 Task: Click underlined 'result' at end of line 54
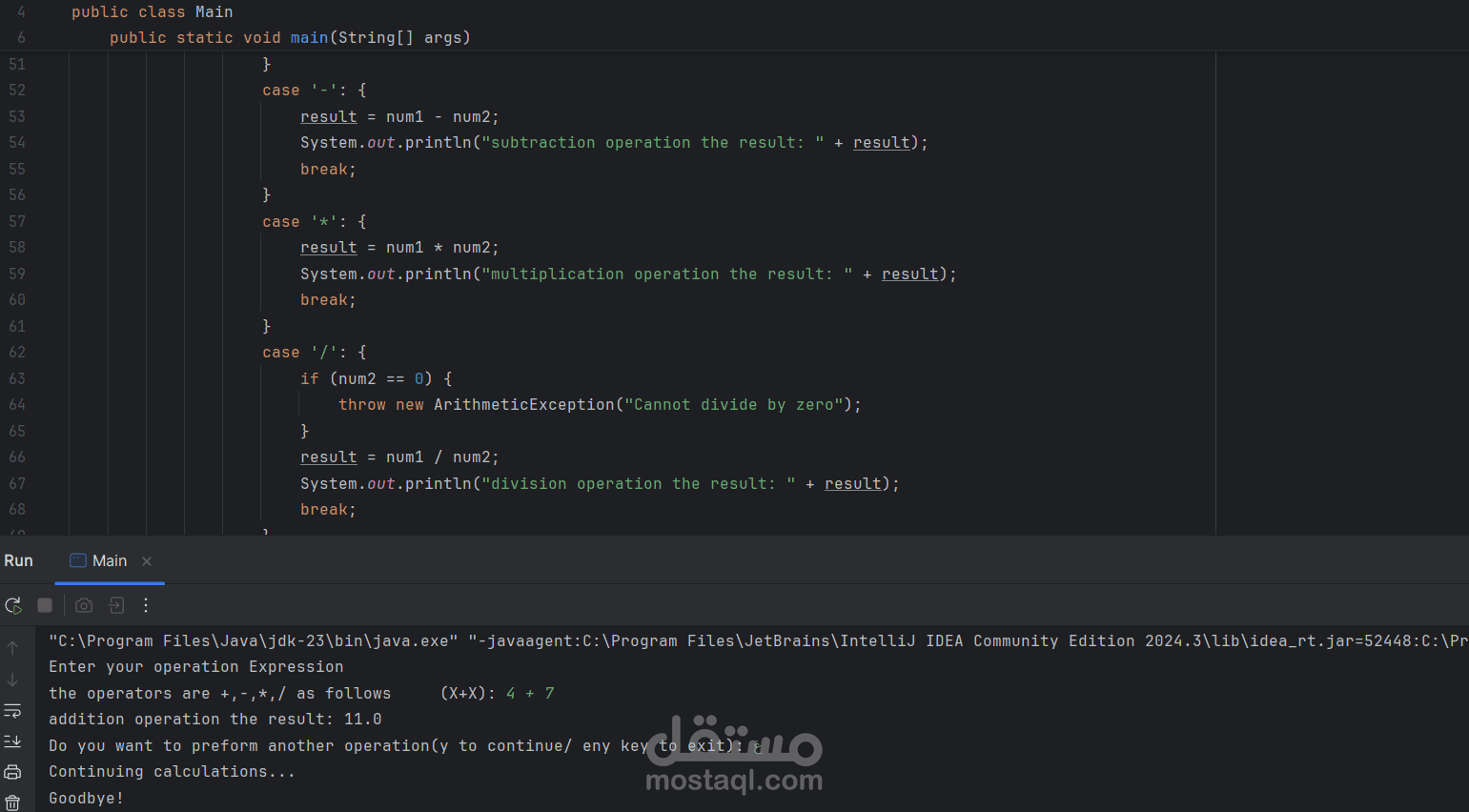tap(882, 143)
